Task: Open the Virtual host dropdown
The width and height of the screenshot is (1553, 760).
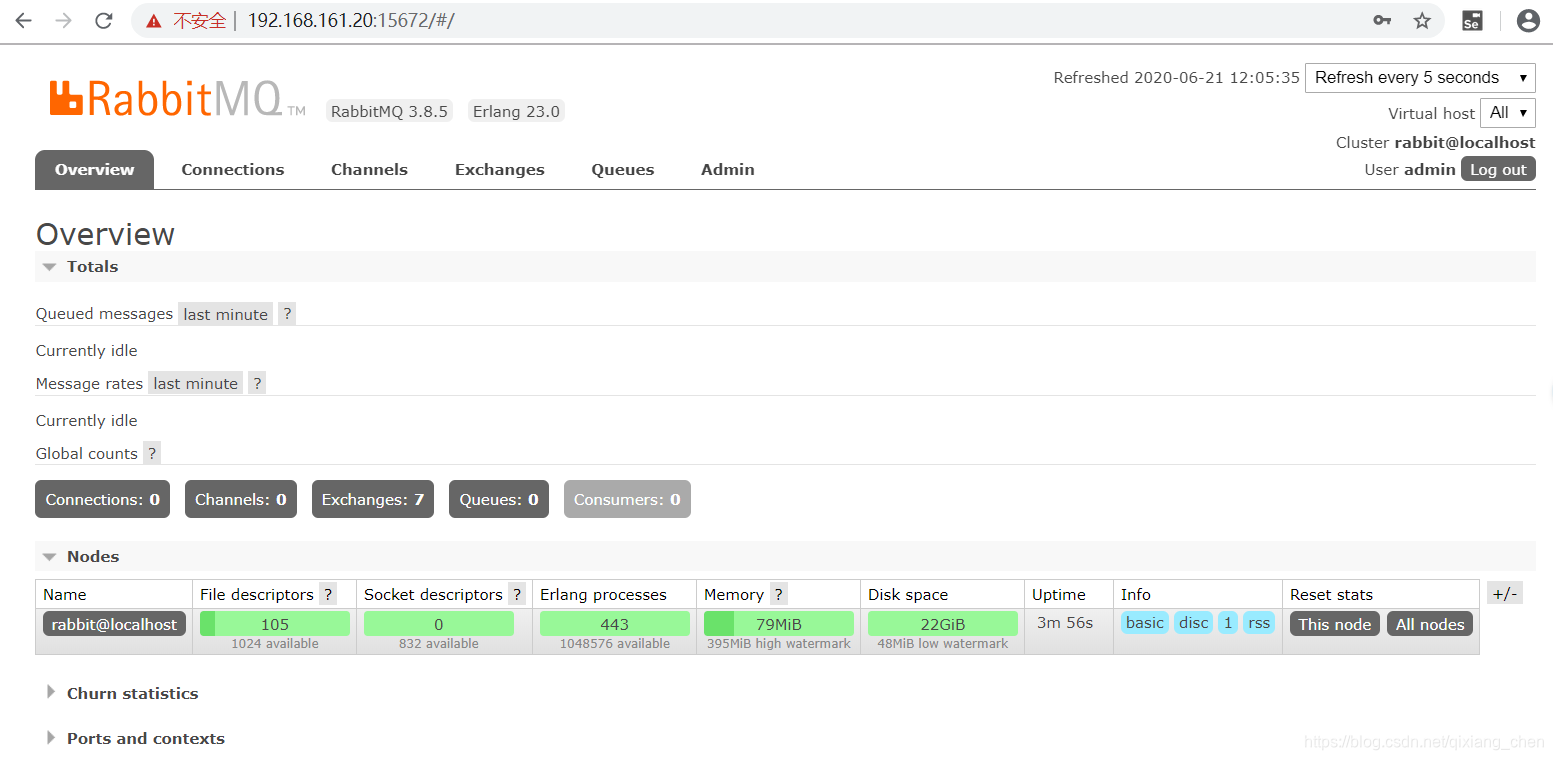Action: click(1508, 113)
